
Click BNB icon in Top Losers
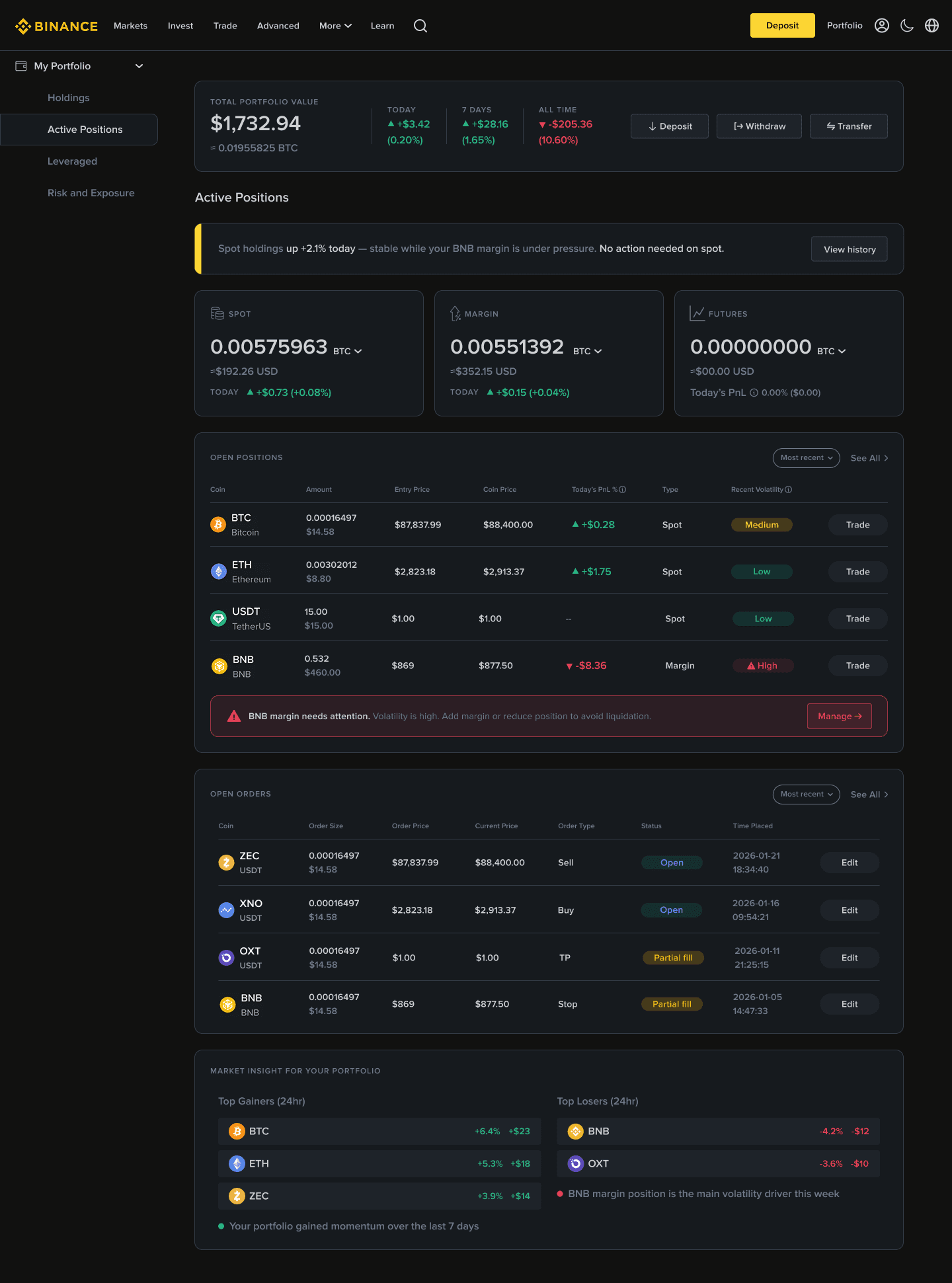tap(576, 1132)
